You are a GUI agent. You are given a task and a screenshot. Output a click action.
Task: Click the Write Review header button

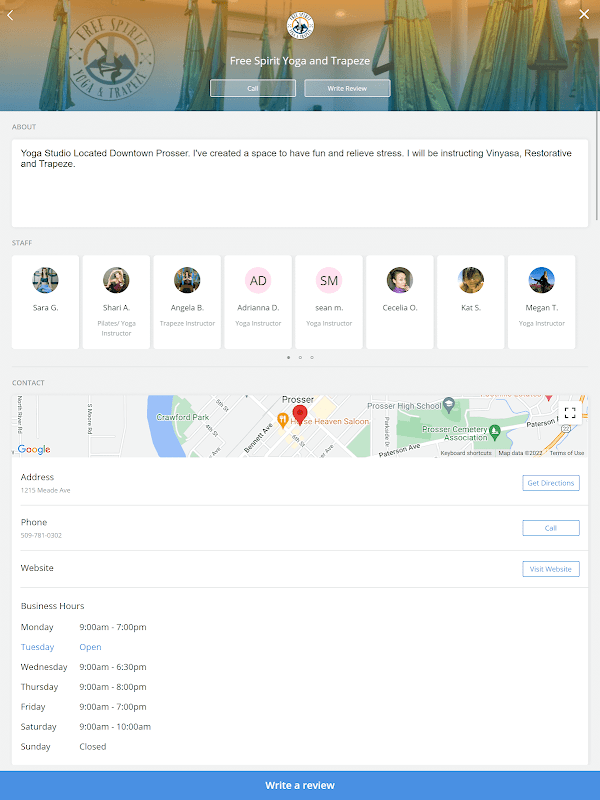(x=347, y=88)
